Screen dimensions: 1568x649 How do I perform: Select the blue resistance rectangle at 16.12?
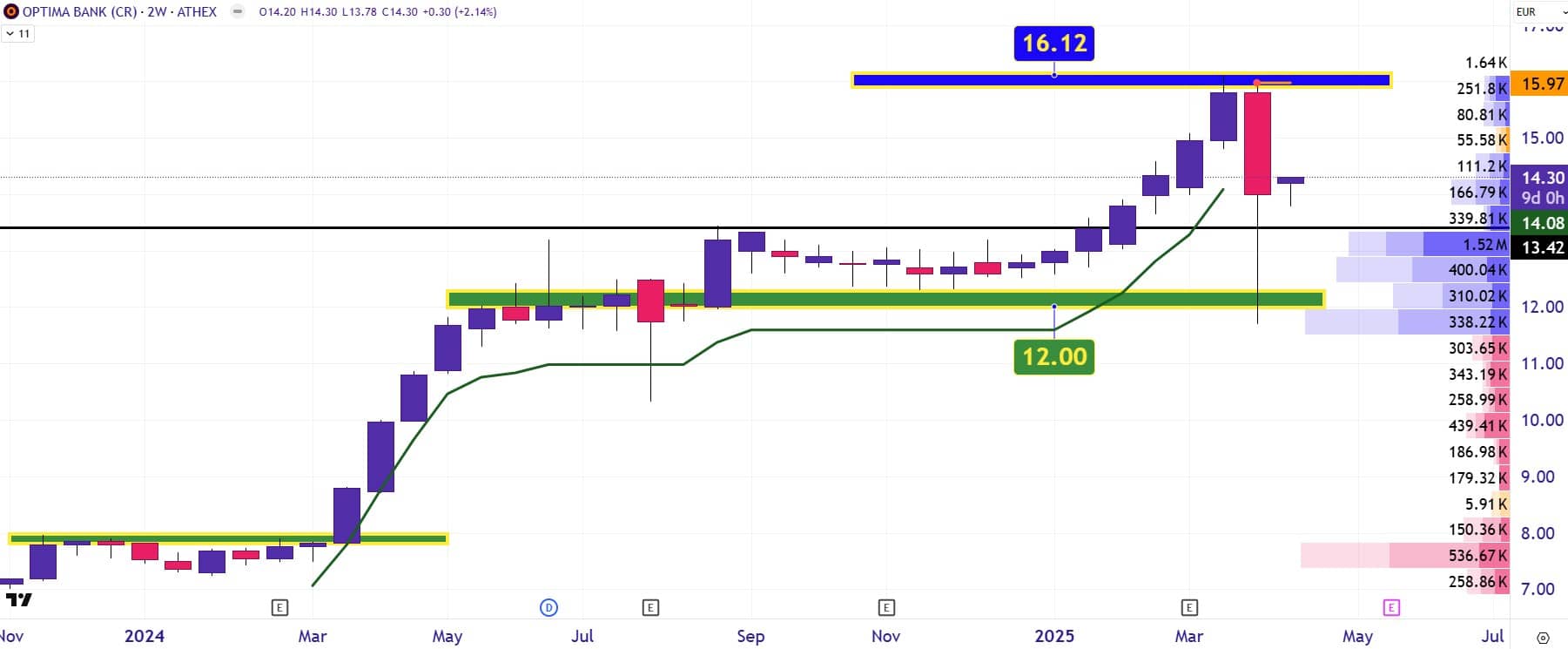point(1121,80)
